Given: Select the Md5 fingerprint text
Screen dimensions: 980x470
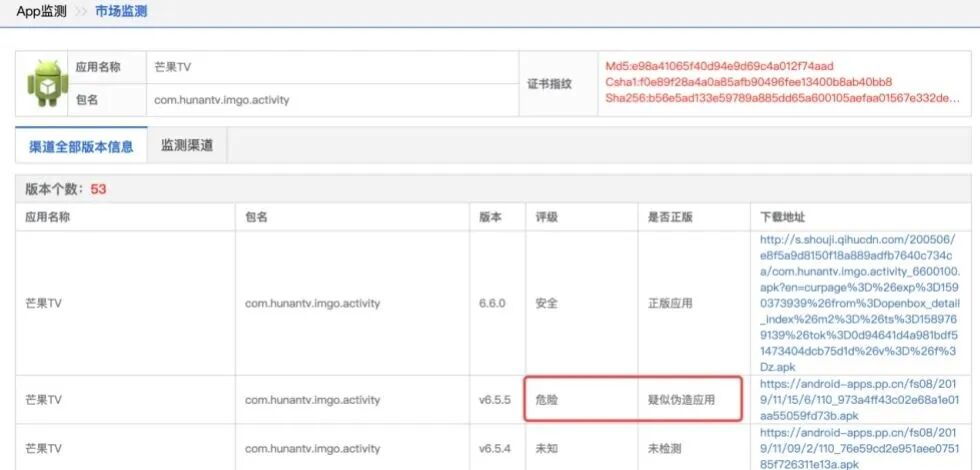Looking at the screenshot, I should point(719,66).
